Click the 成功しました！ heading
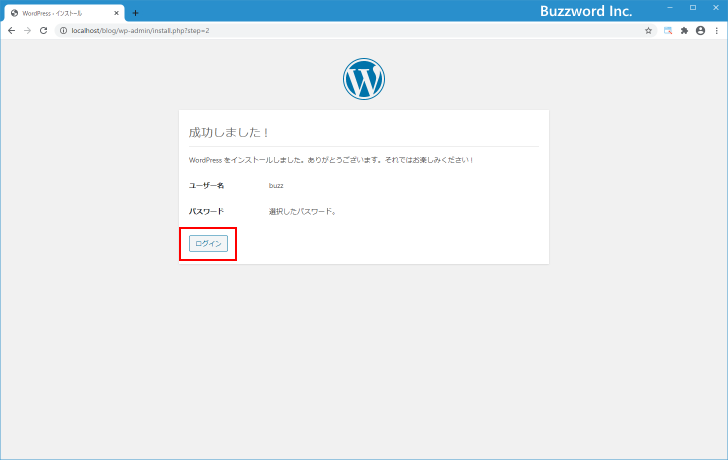The width and height of the screenshot is (728, 460). pyautogui.click(x=229, y=133)
